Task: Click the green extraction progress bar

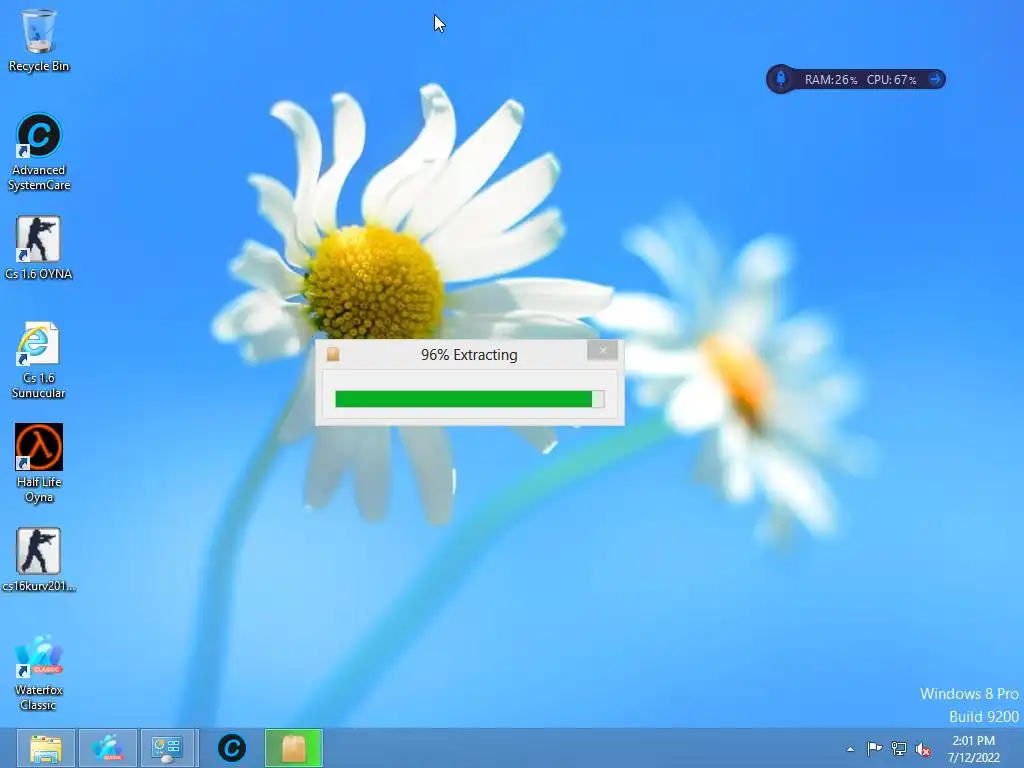Action: 470,399
